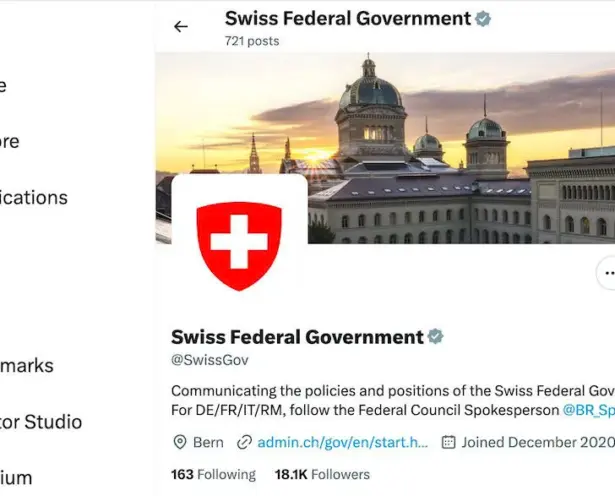The width and height of the screenshot is (615, 496).
Task: Open Notifications in the left sidebar
Action: point(34,197)
